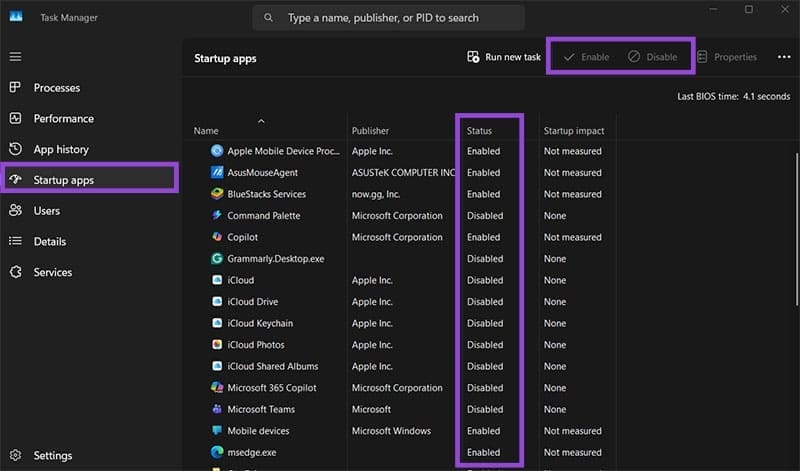Sort by the Status column header

coord(480,131)
